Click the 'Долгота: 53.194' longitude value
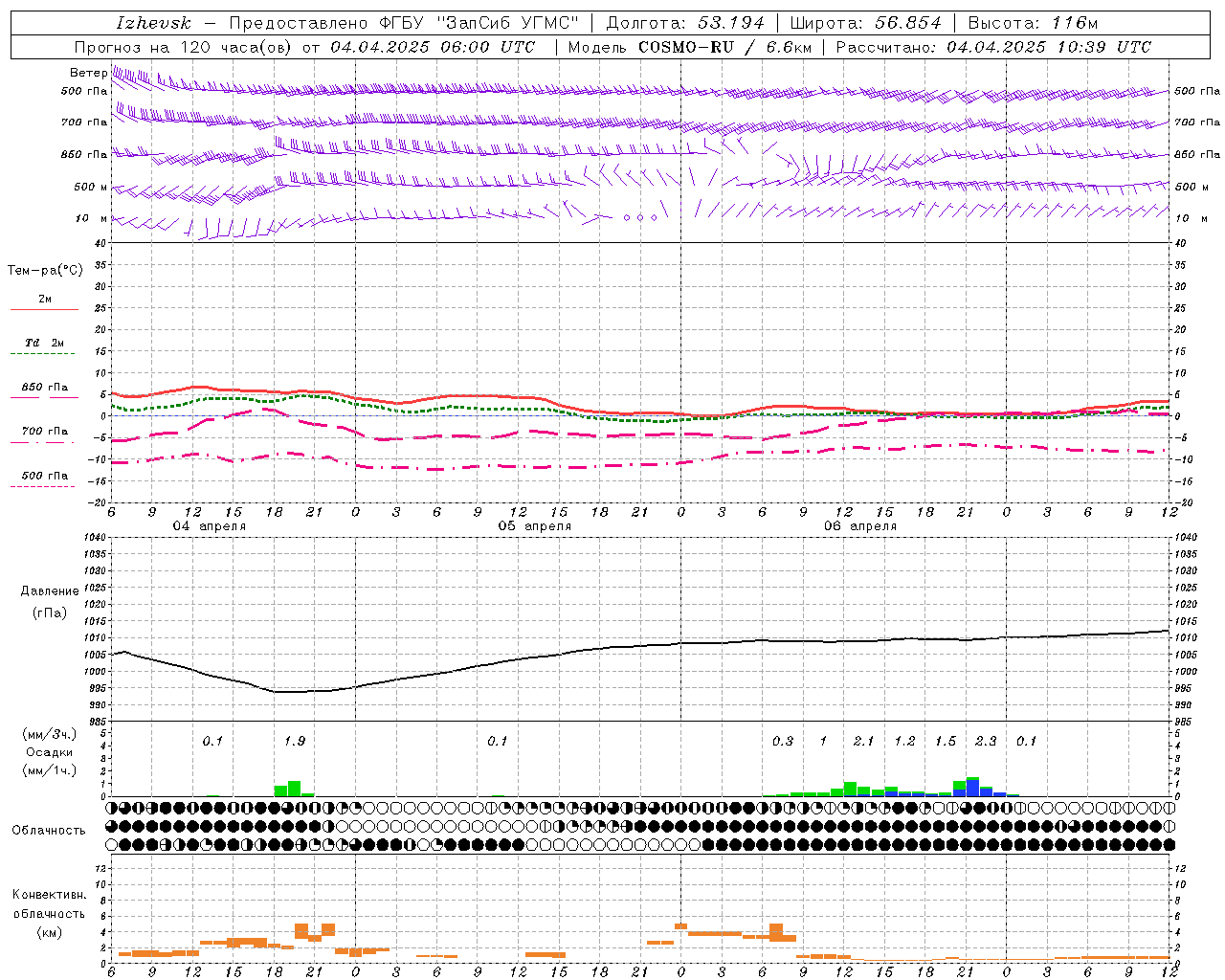This screenshot has height=980, width=1225. tap(684, 23)
